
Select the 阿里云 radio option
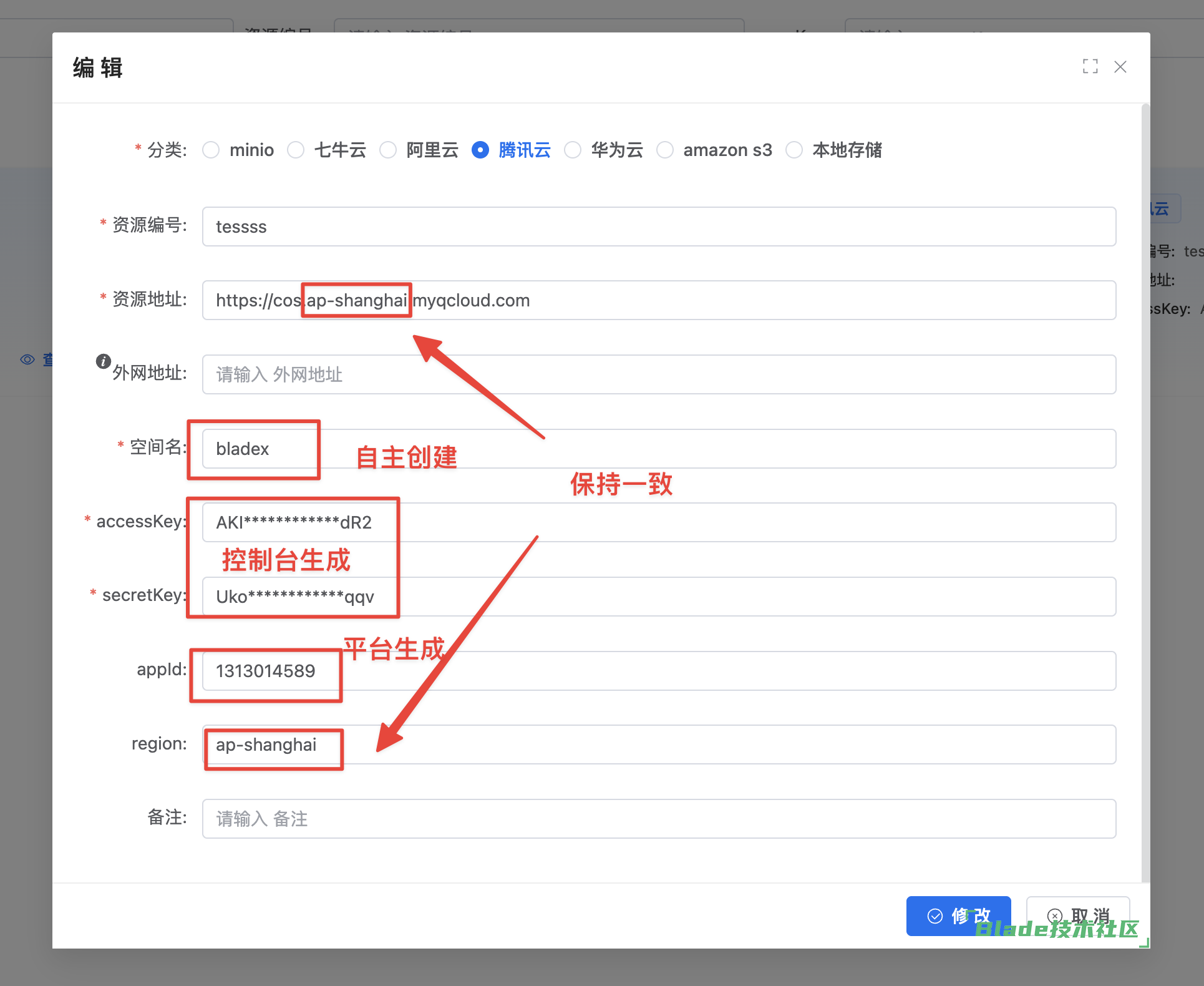coord(388,150)
